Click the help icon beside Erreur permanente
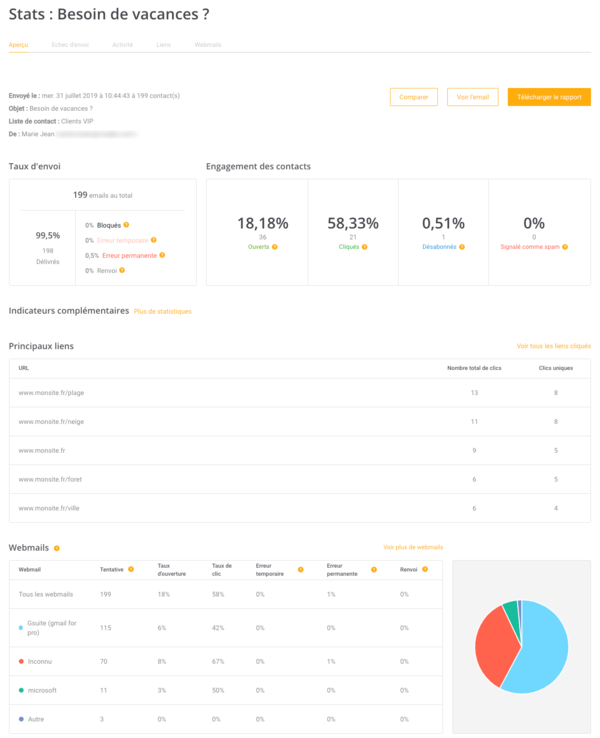This screenshot has height=738, width=600. pos(162,255)
